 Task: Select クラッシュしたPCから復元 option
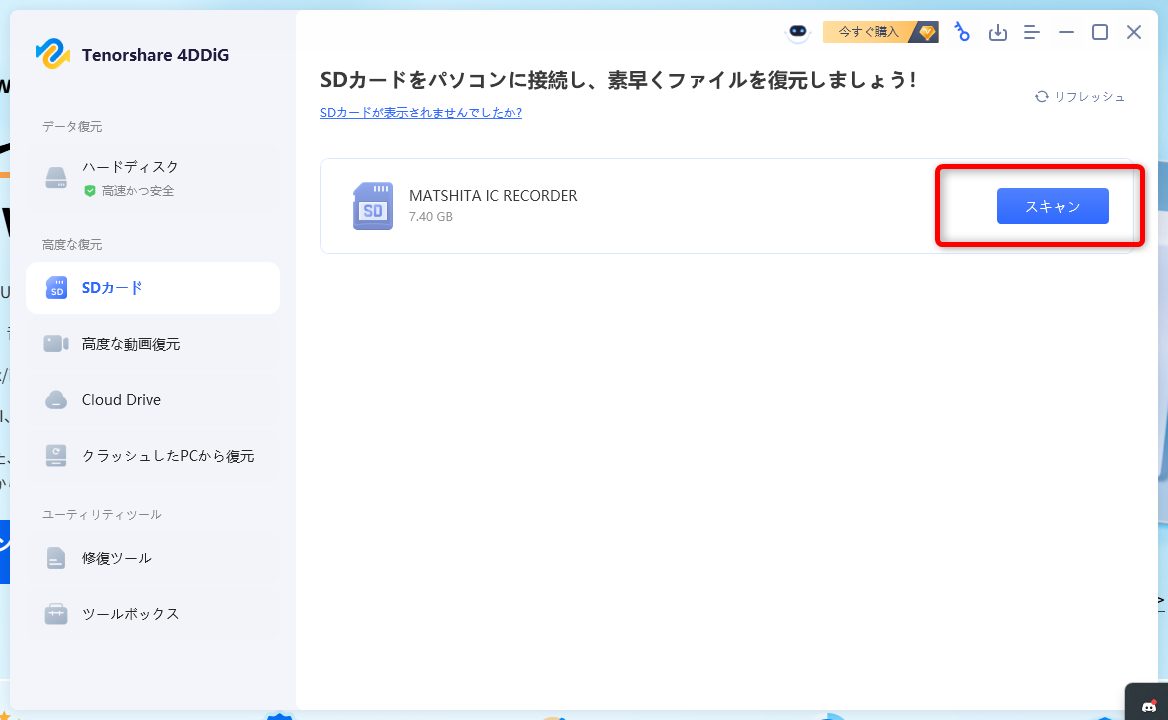pyautogui.click(x=168, y=456)
